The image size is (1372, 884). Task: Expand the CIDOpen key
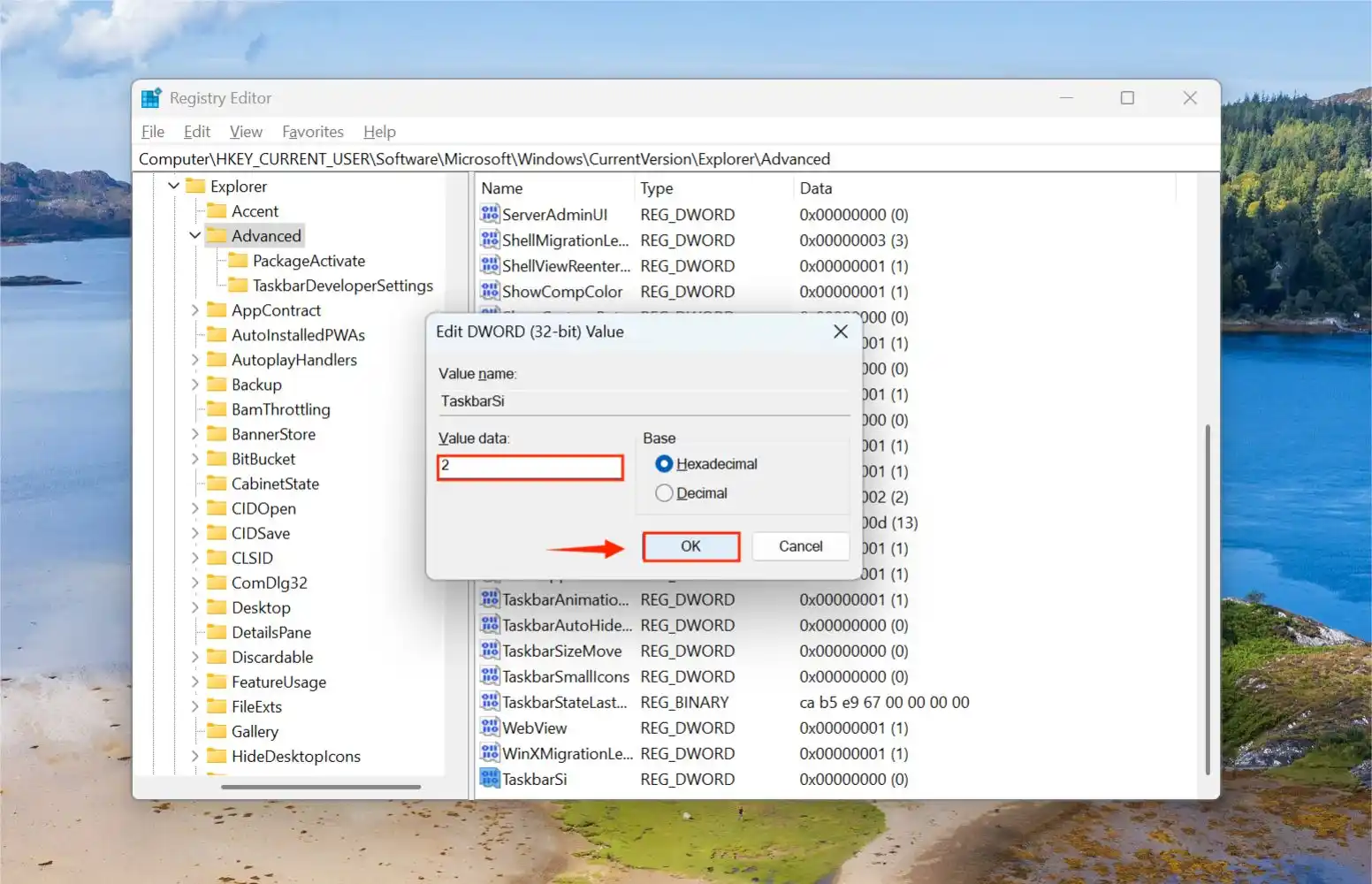195,507
